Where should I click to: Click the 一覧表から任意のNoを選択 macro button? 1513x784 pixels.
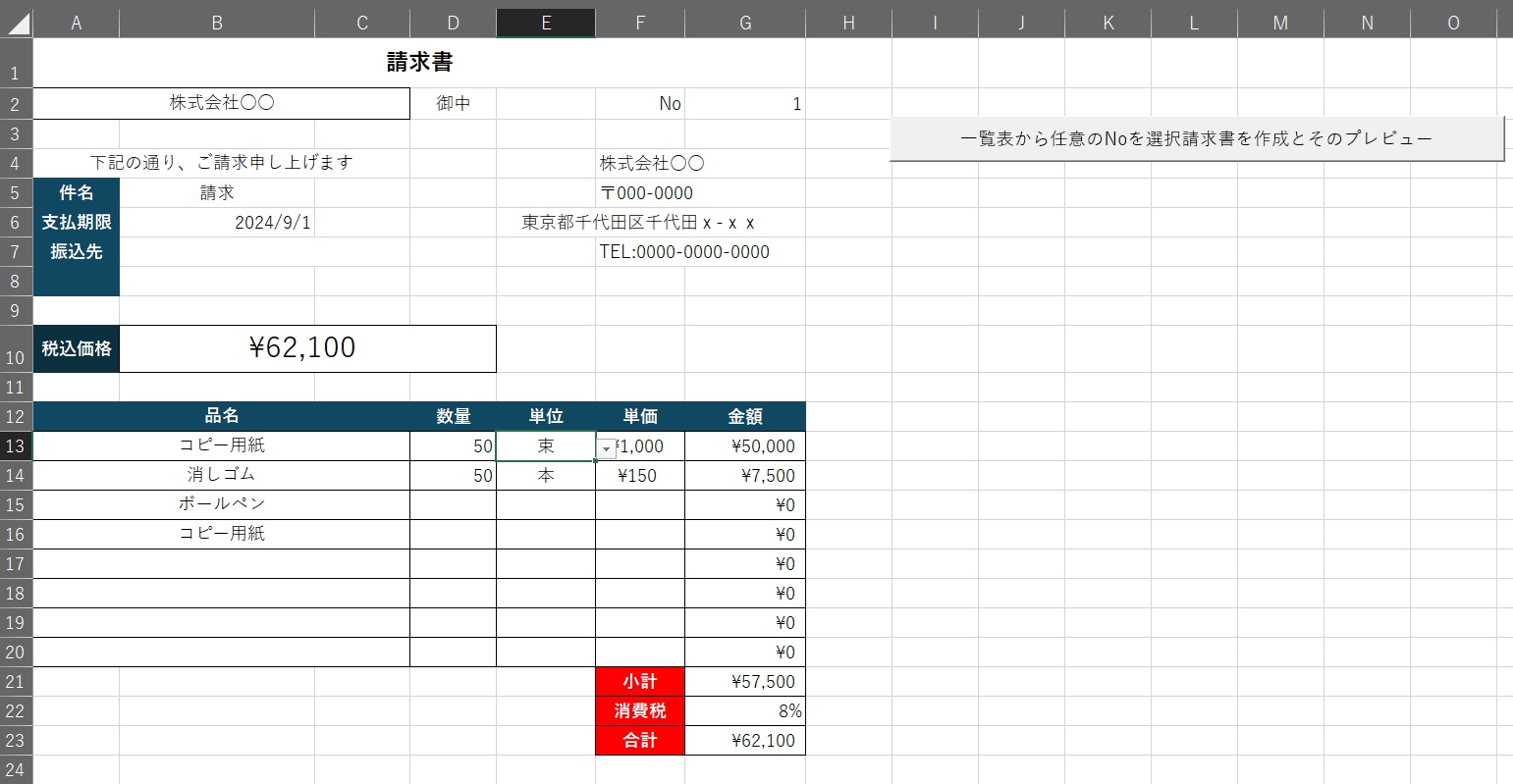pyautogui.click(x=1196, y=138)
